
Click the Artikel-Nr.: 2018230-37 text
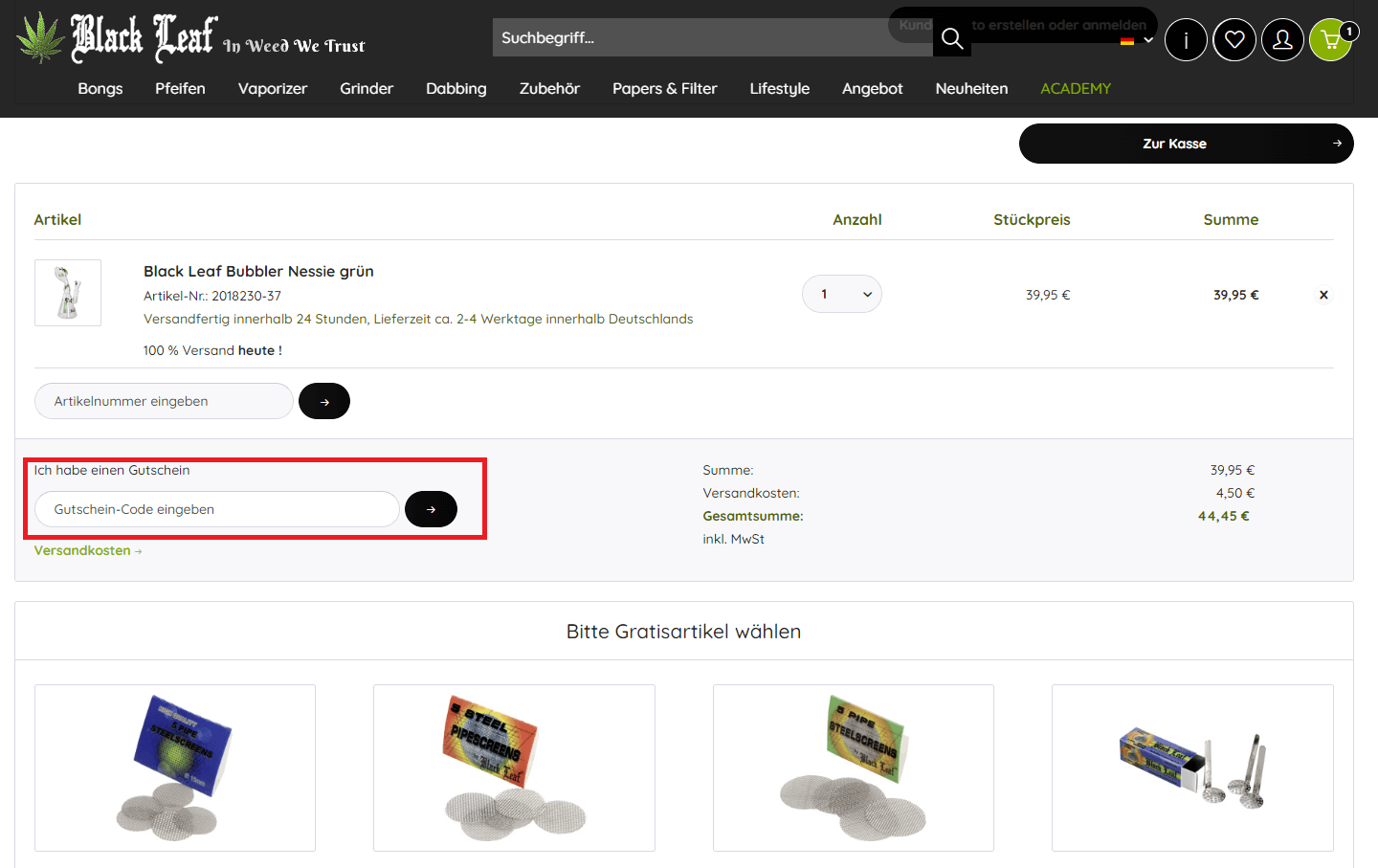(x=212, y=296)
